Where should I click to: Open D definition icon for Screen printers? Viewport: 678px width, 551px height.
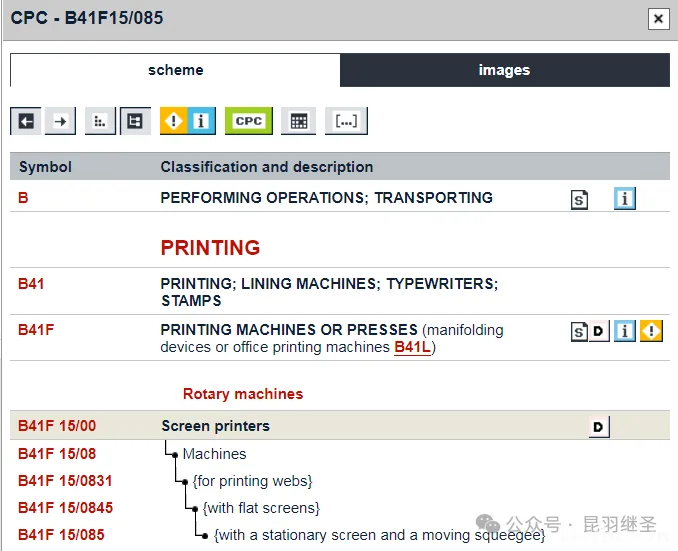pos(598,427)
